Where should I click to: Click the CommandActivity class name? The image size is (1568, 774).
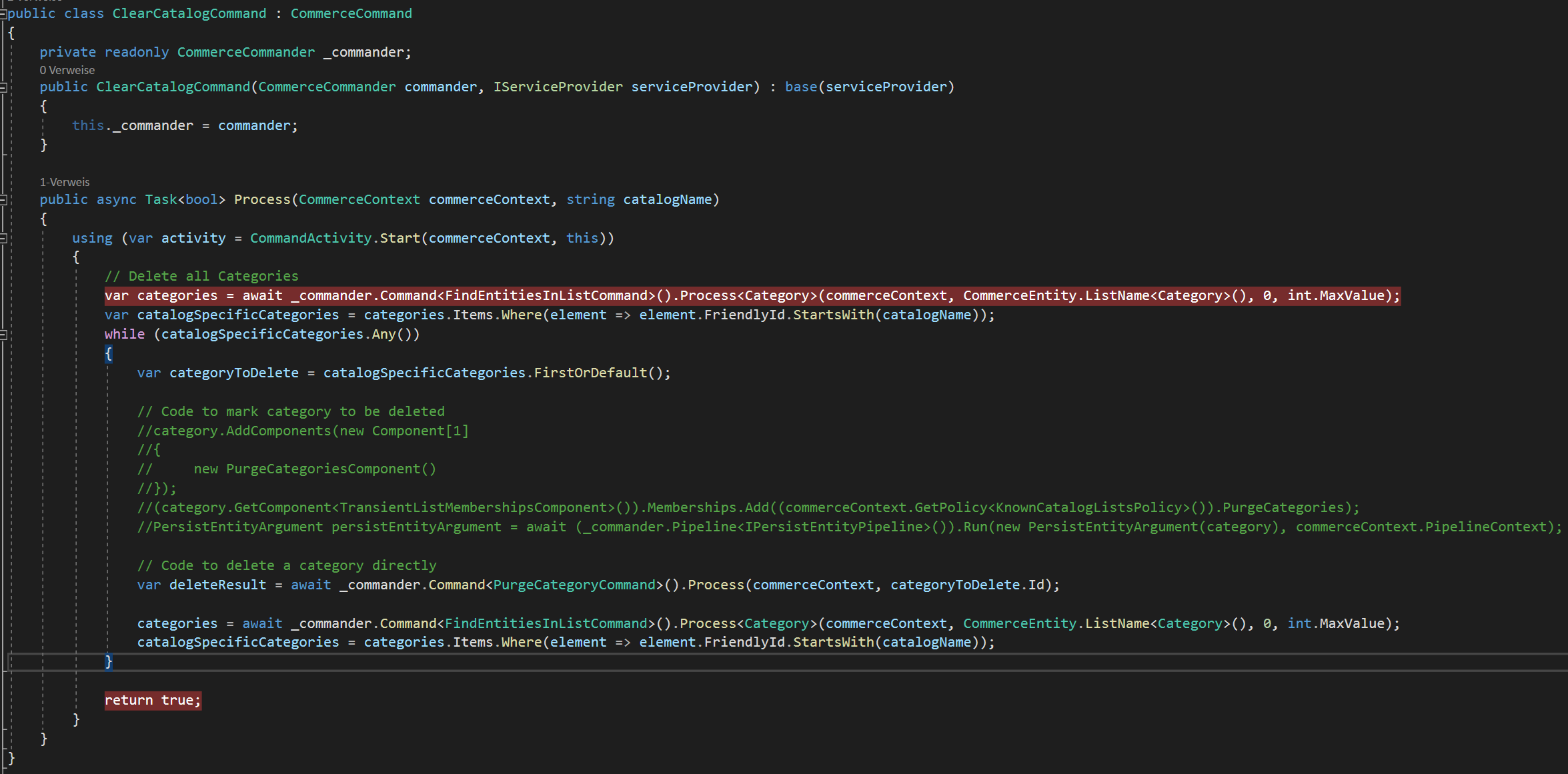click(311, 238)
